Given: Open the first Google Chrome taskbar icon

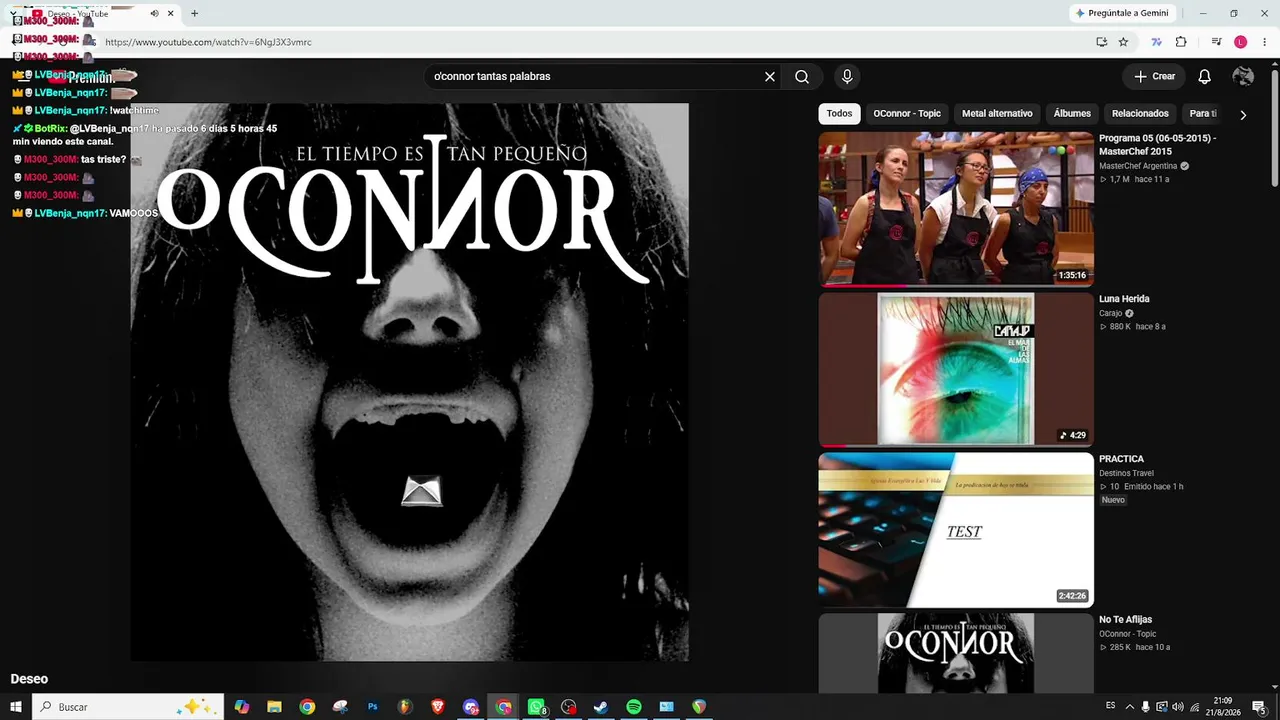Looking at the screenshot, I should (307, 707).
